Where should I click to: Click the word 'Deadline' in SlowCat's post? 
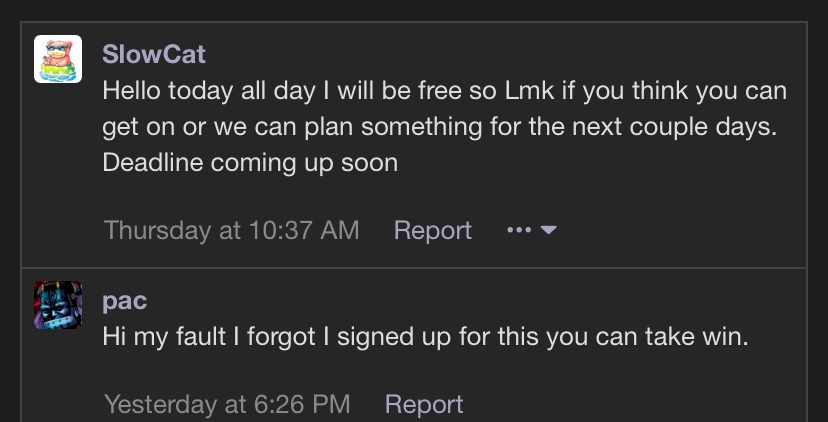point(153,163)
